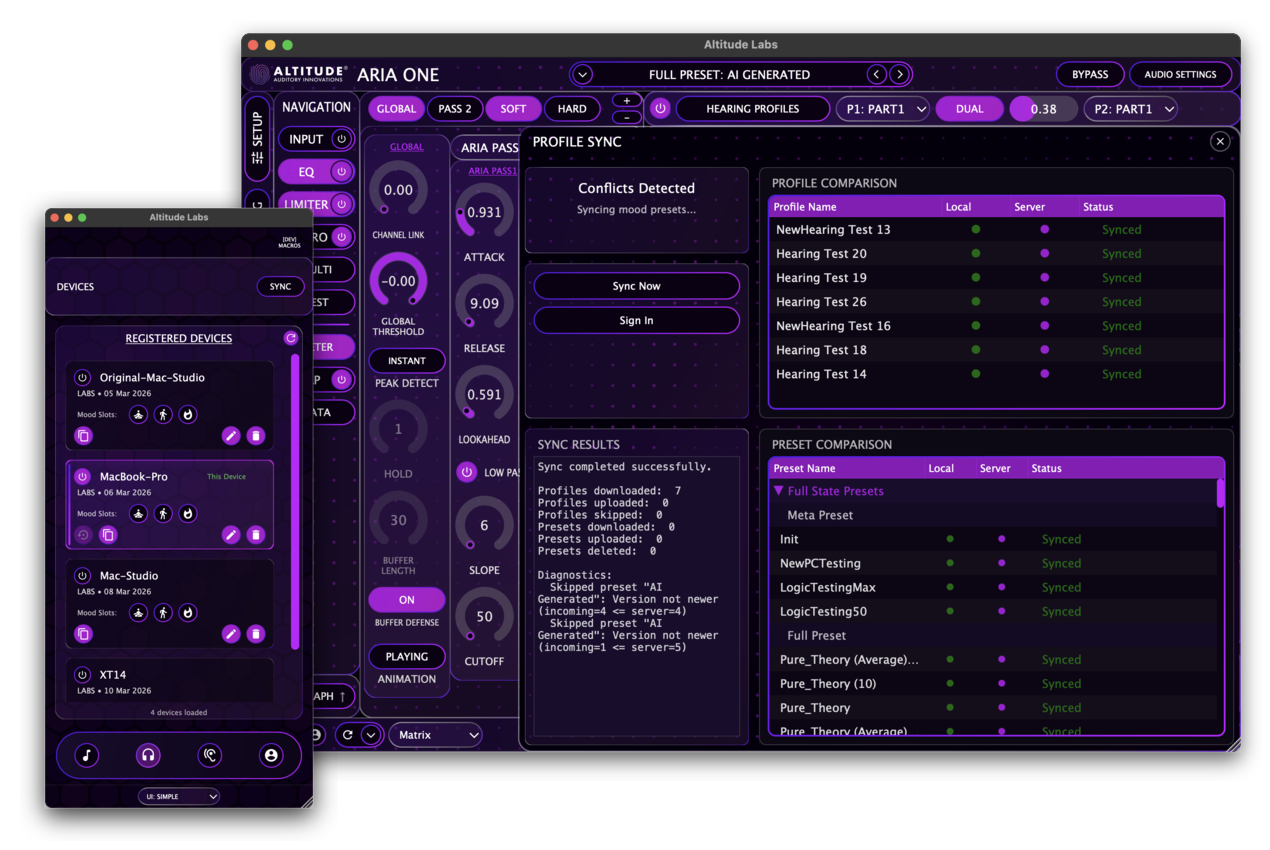The width and height of the screenshot is (1270, 850).
Task: Open the chevron dropdown next to refresh icon
Action: (x=371, y=735)
